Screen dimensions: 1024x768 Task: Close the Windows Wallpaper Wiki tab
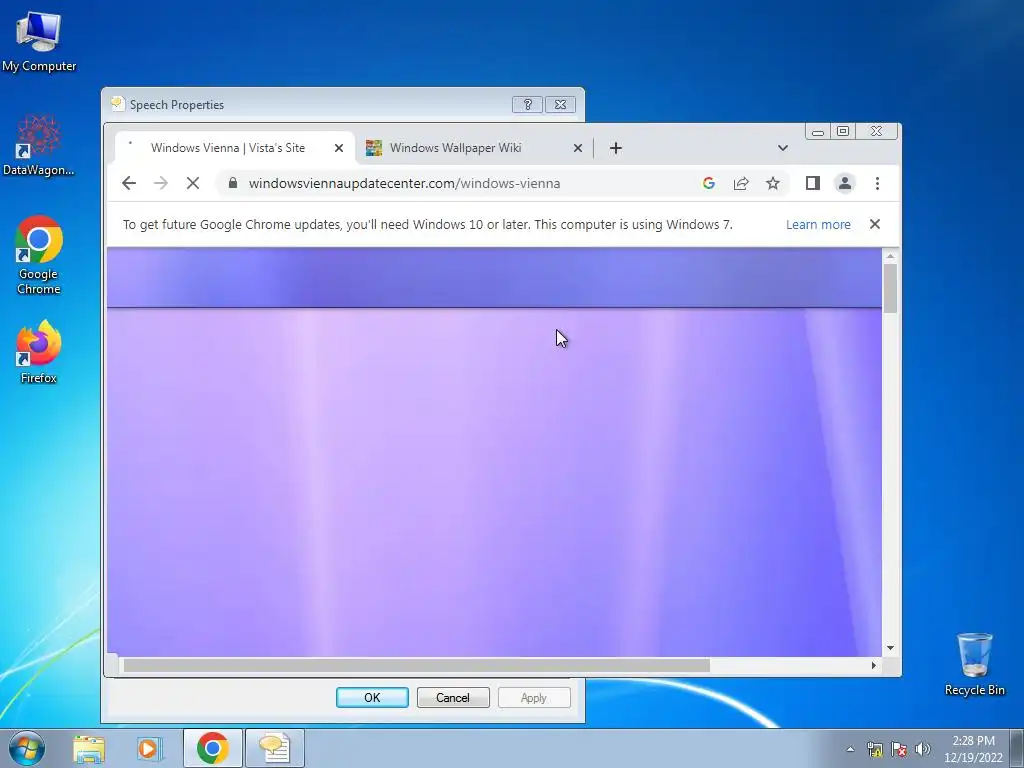(577, 148)
